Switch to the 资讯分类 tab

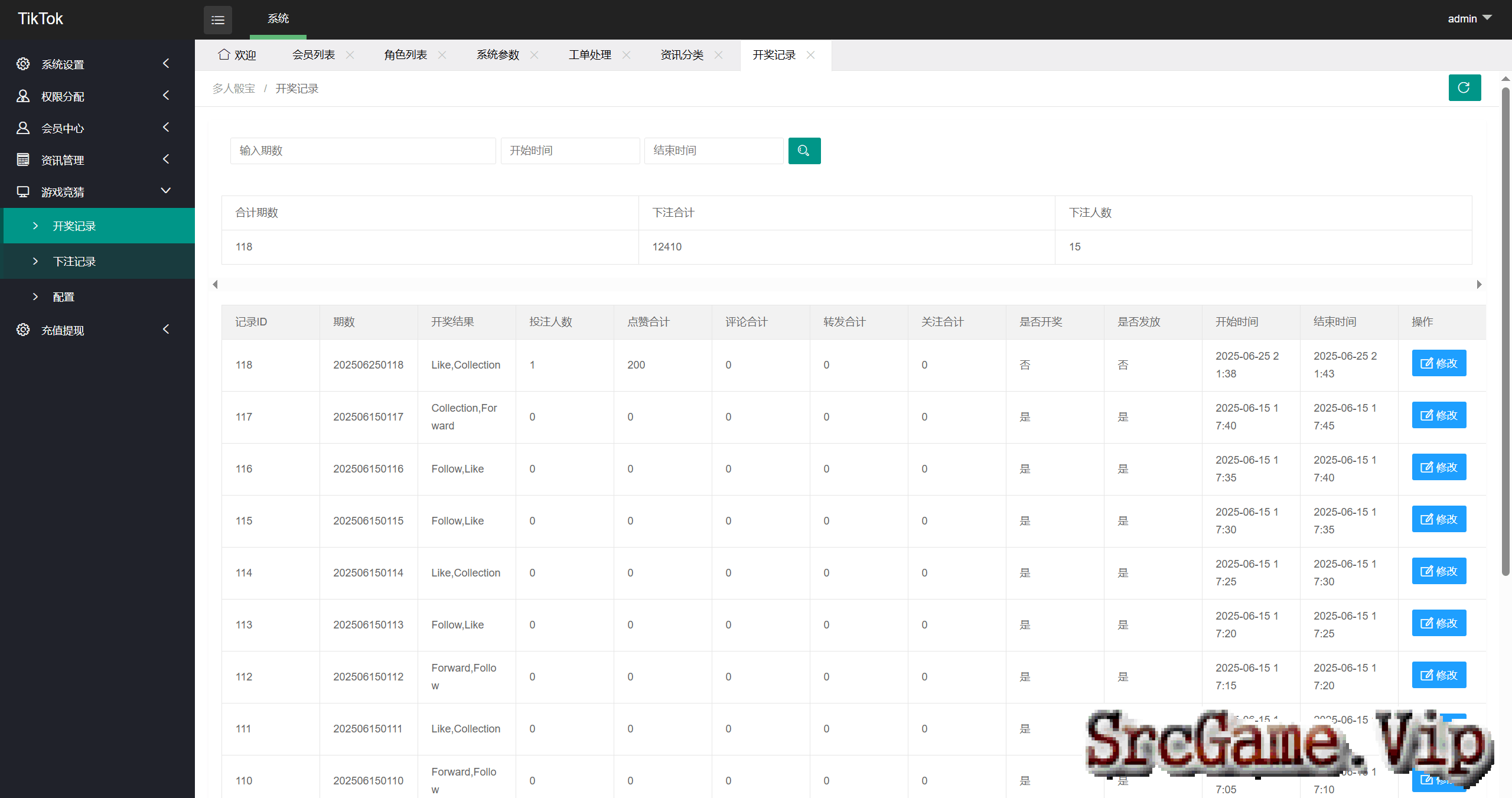(x=682, y=55)
